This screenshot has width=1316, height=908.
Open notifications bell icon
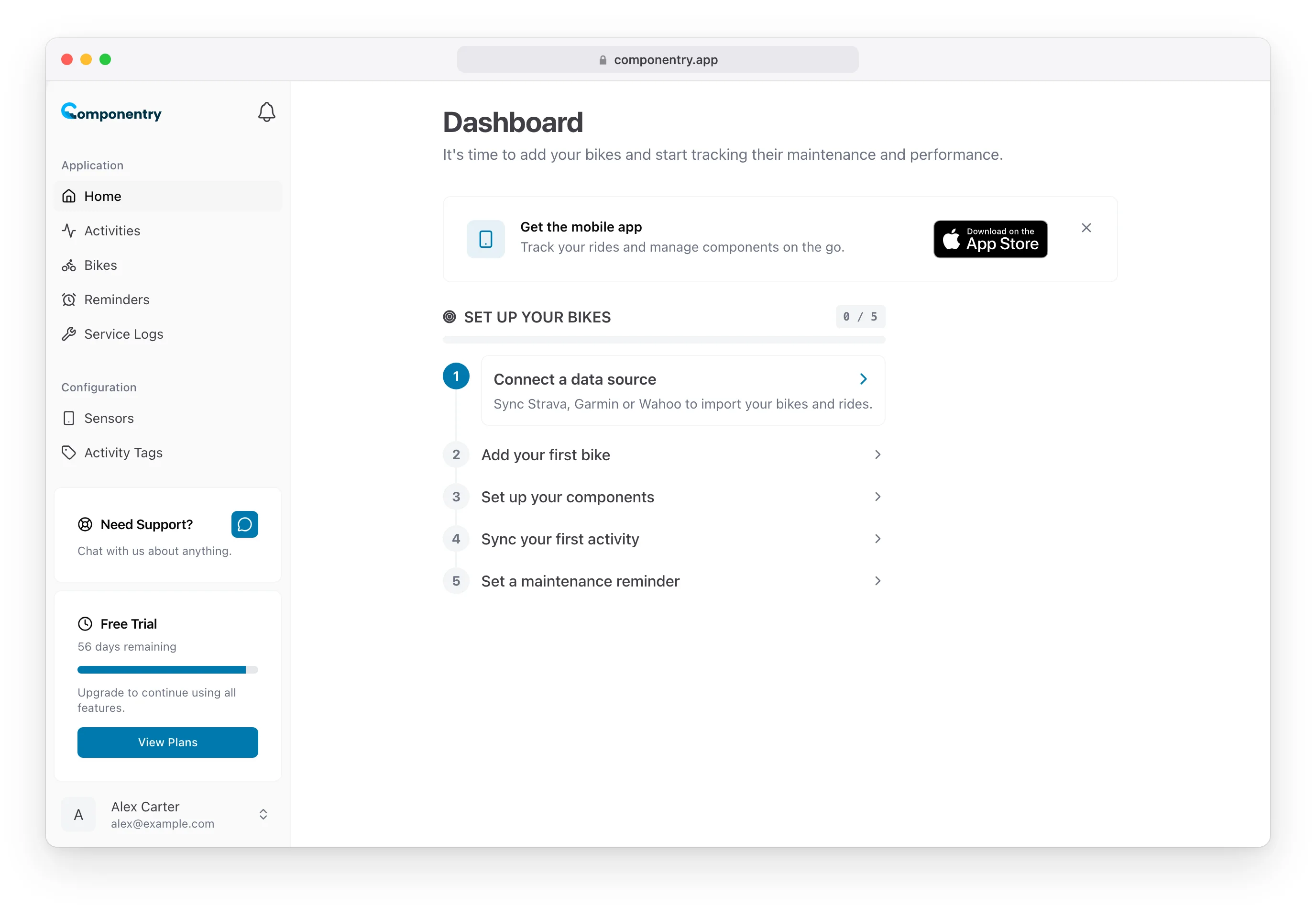266,112
